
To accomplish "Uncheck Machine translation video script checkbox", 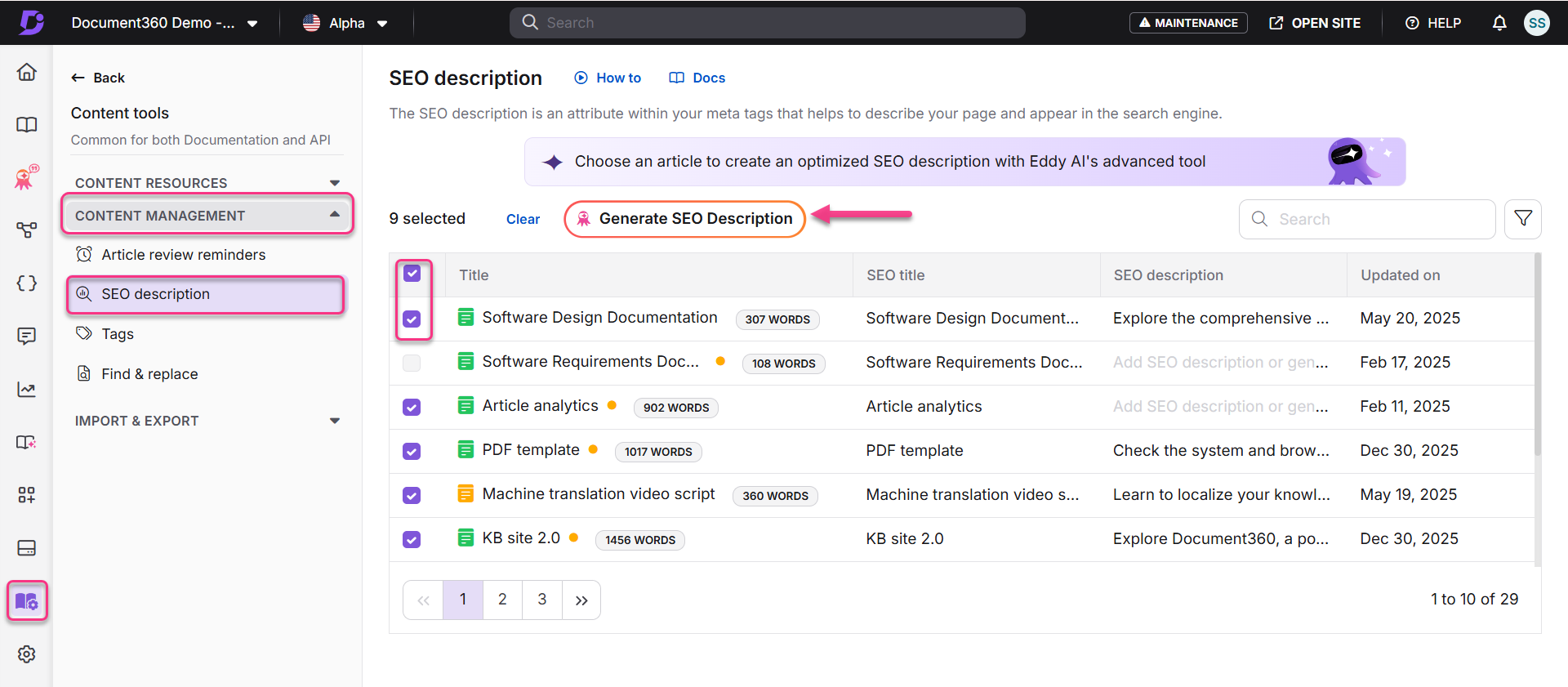I will (412, 495).
